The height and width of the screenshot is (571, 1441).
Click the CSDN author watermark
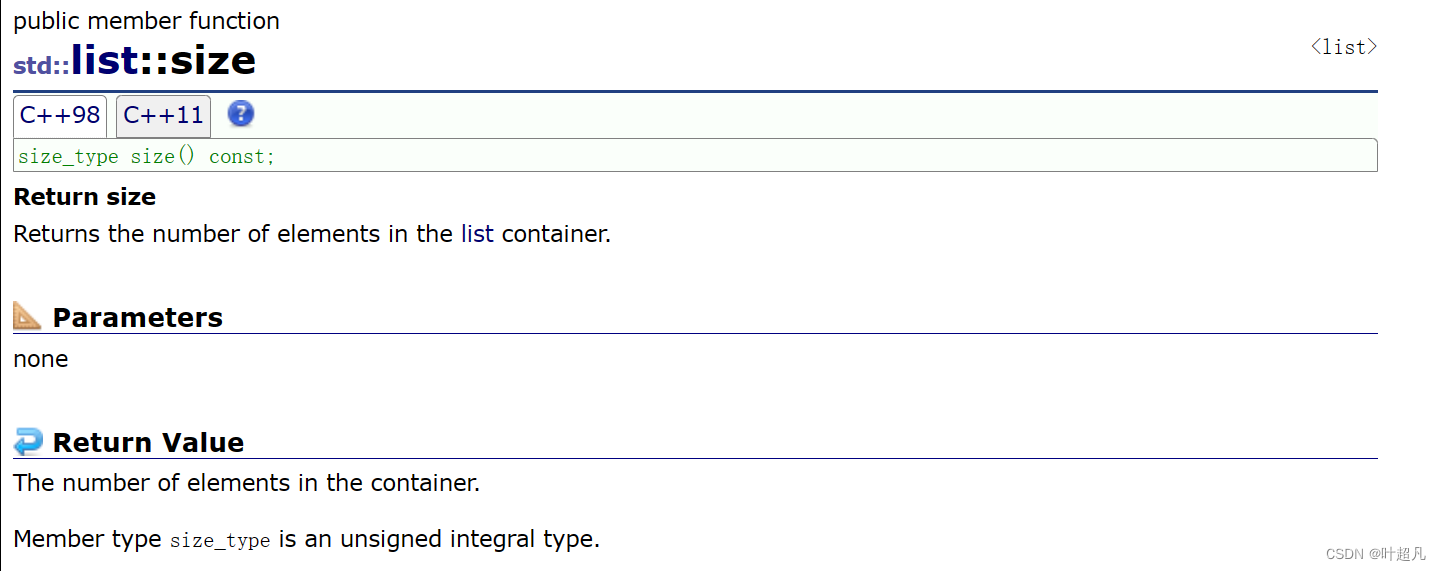coord(1375,554)
